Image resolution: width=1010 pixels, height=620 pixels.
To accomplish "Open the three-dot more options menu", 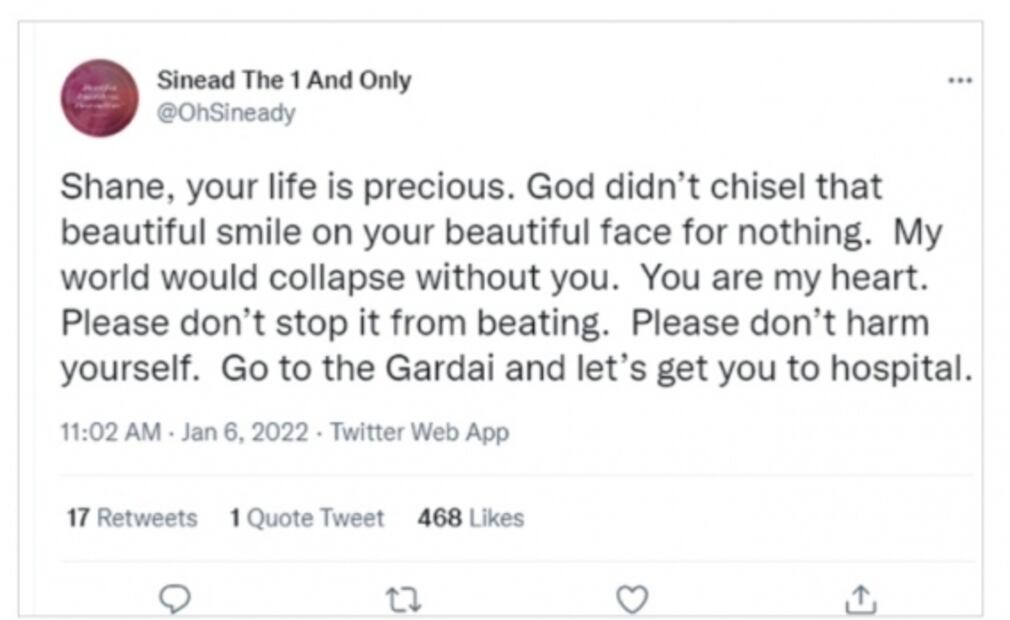I will coord(960,80).
